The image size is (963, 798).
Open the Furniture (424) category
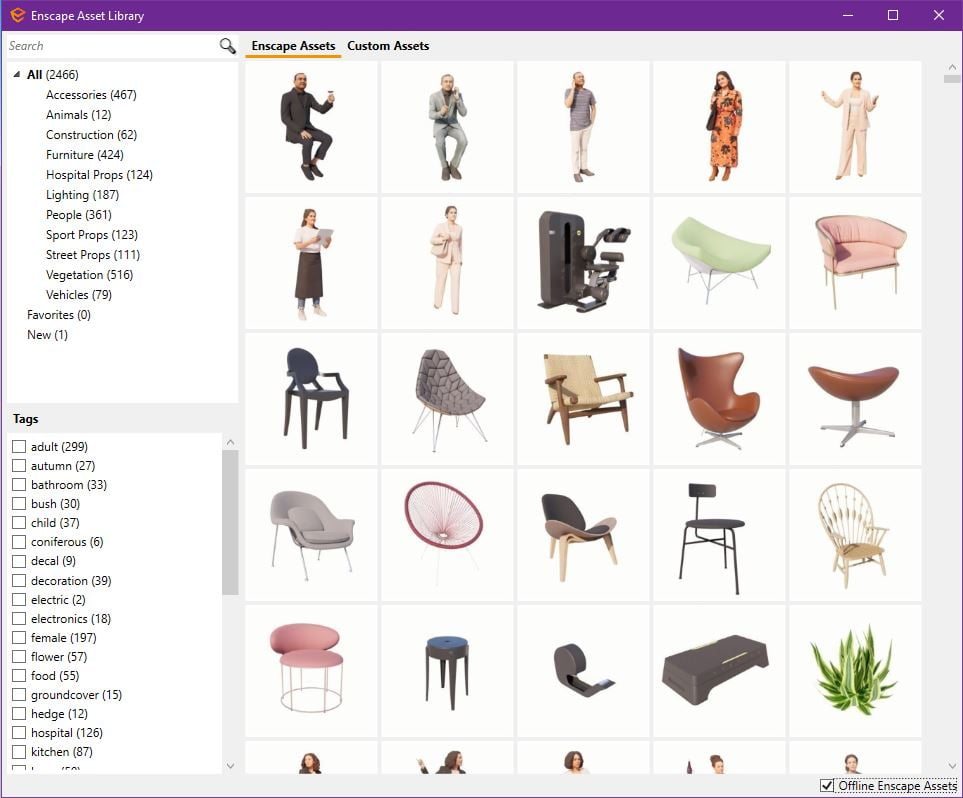[x=85, y=155]
